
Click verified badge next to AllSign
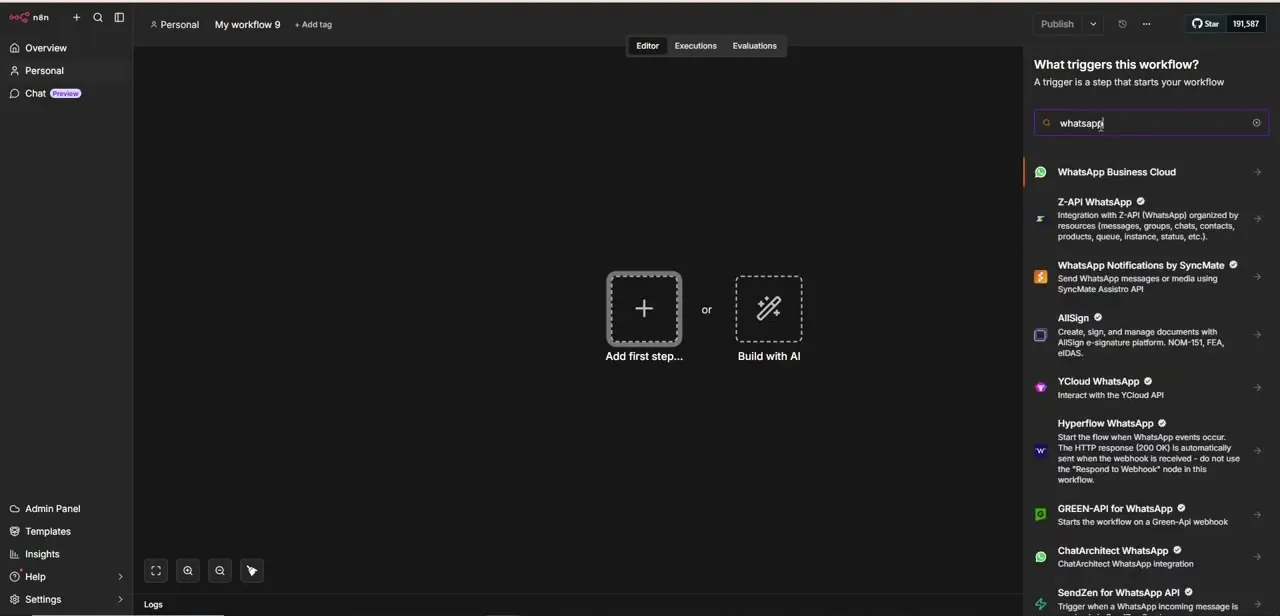(1098, 318)
